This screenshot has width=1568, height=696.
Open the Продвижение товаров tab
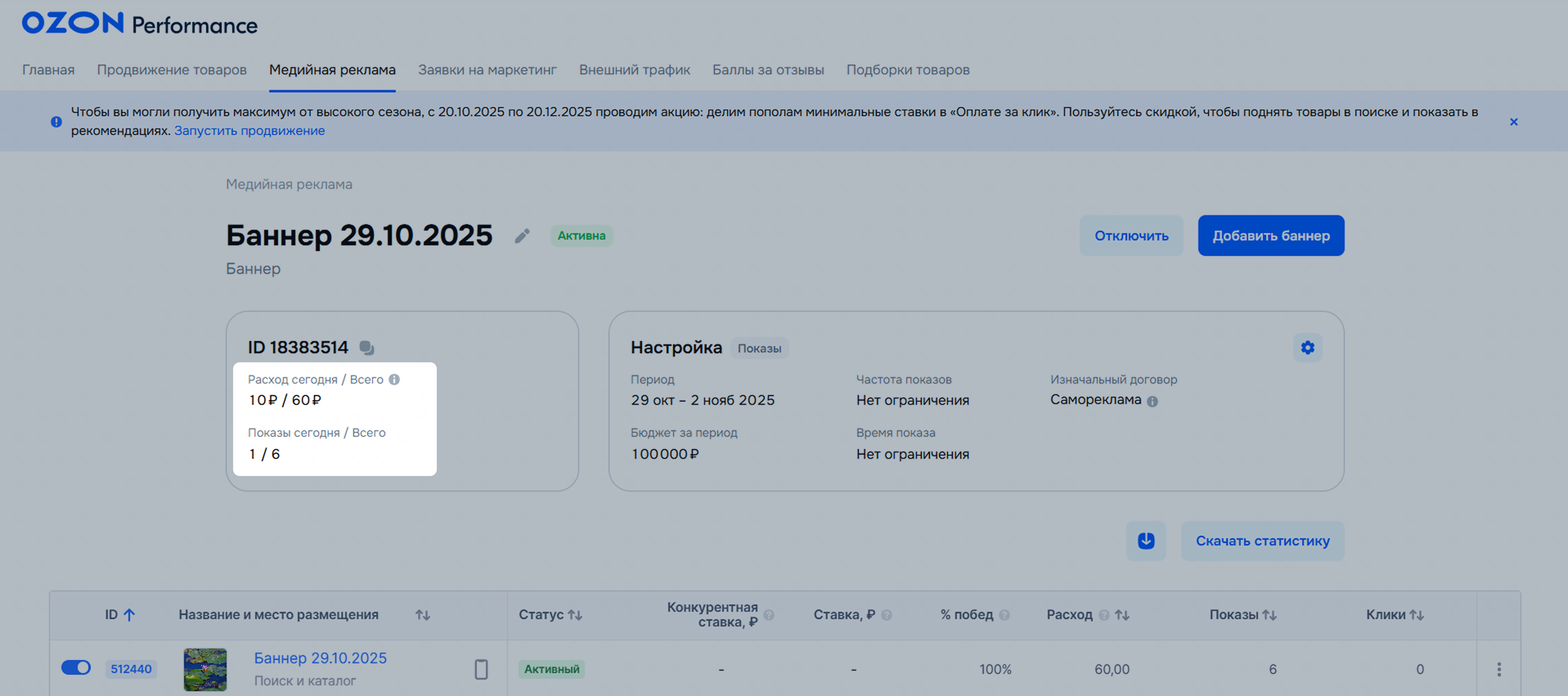coord(172,70)
